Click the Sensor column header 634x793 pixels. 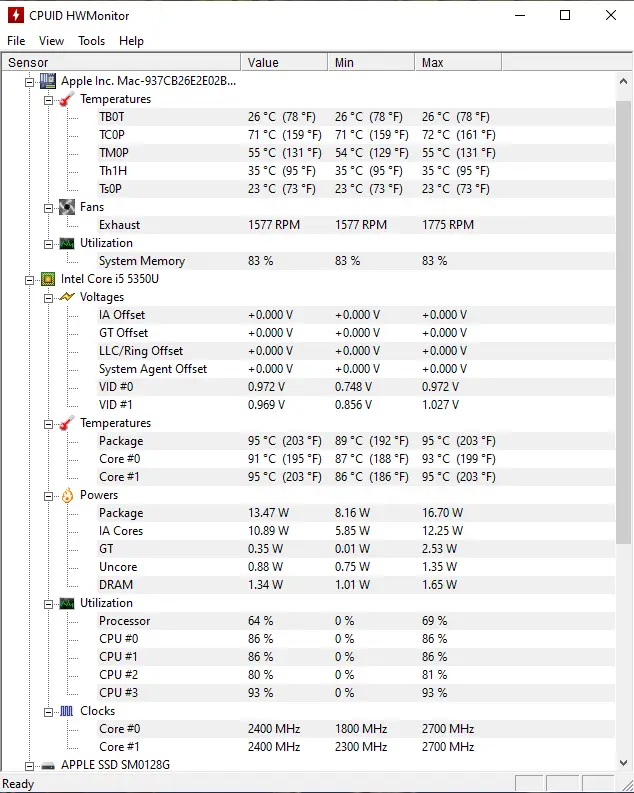tap(121, 62)
